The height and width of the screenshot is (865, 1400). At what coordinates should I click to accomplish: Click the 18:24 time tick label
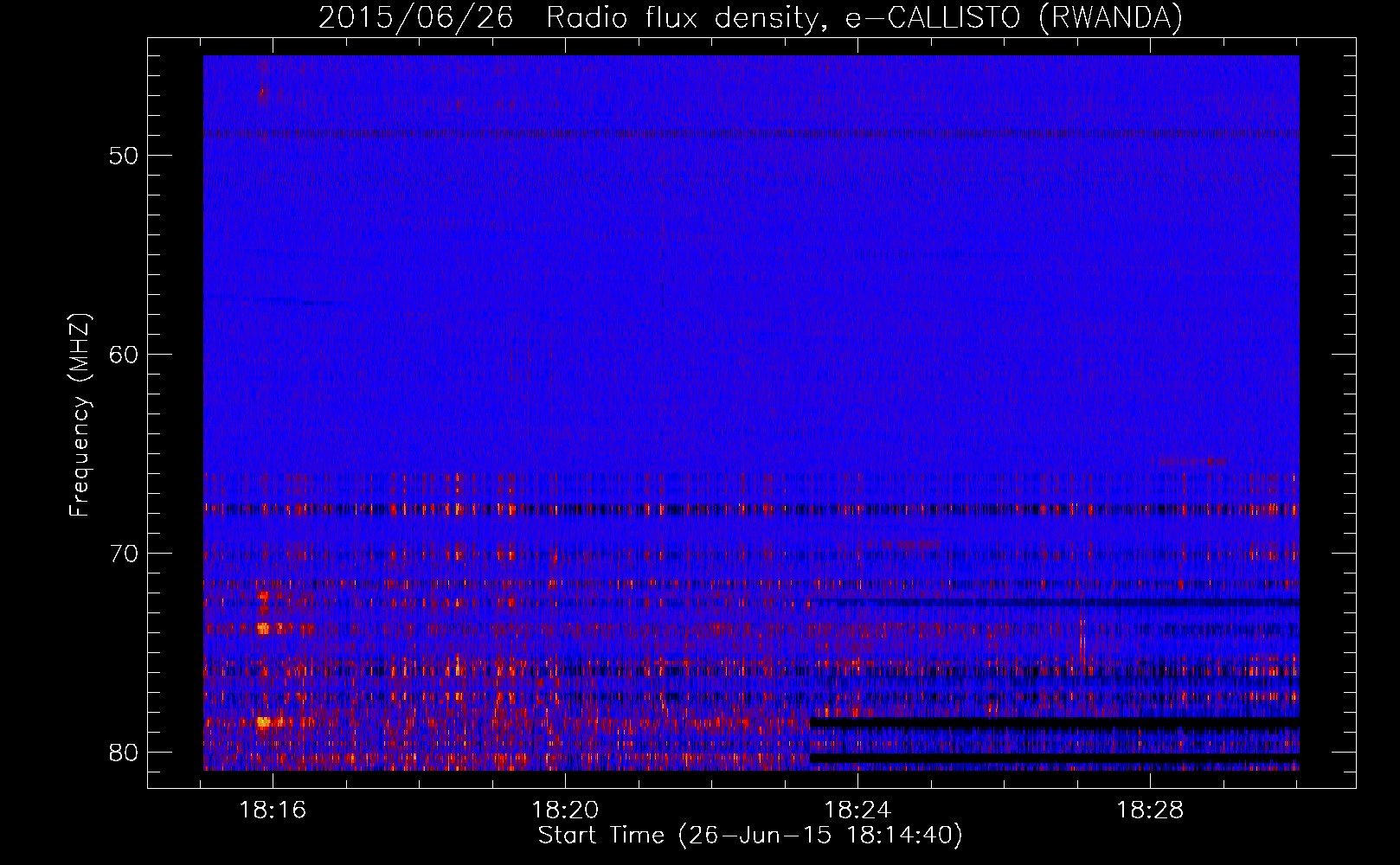857,811
